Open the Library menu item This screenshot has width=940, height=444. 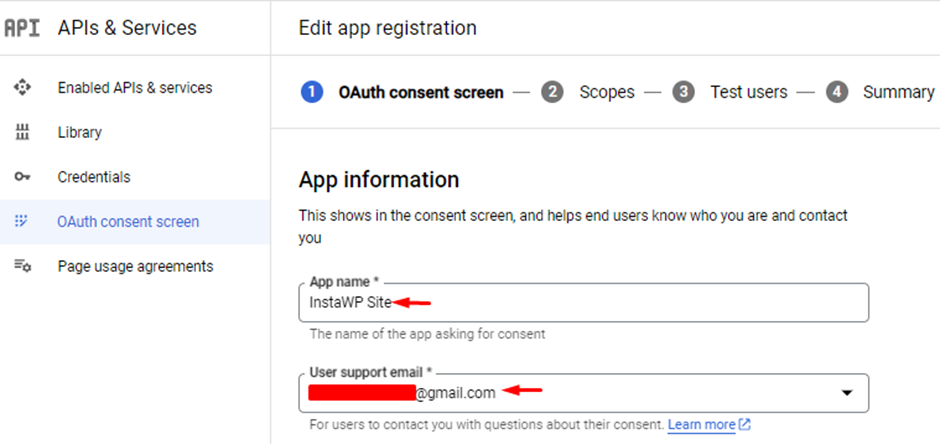(135, 132)
